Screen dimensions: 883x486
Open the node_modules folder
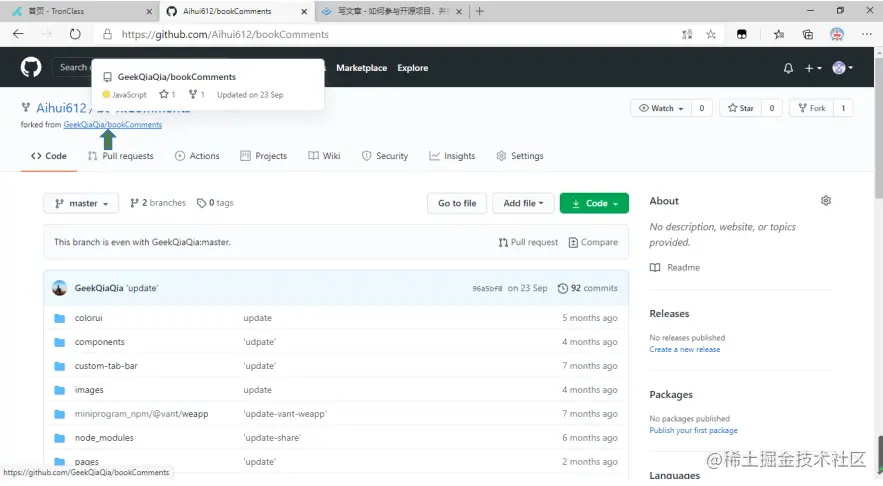(x=104, y=438)
